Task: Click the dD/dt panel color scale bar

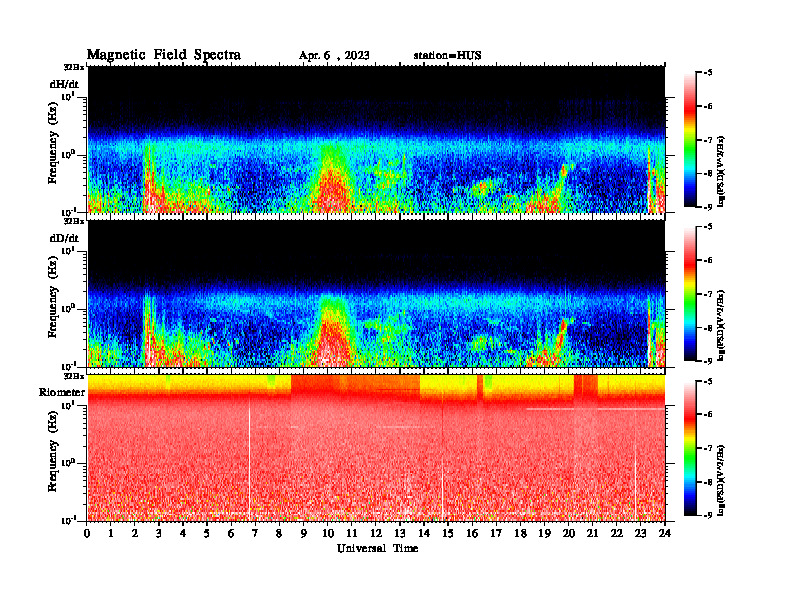Action: pyautogui.click(x=689, y=294)
